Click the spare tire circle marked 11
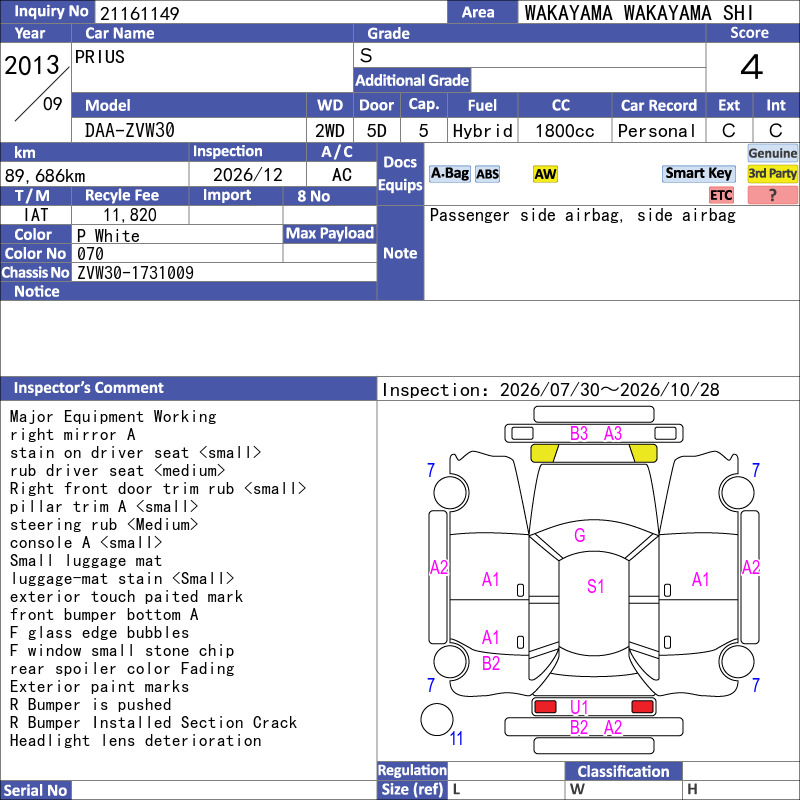800x800 pixels. (x=437, y=719)
